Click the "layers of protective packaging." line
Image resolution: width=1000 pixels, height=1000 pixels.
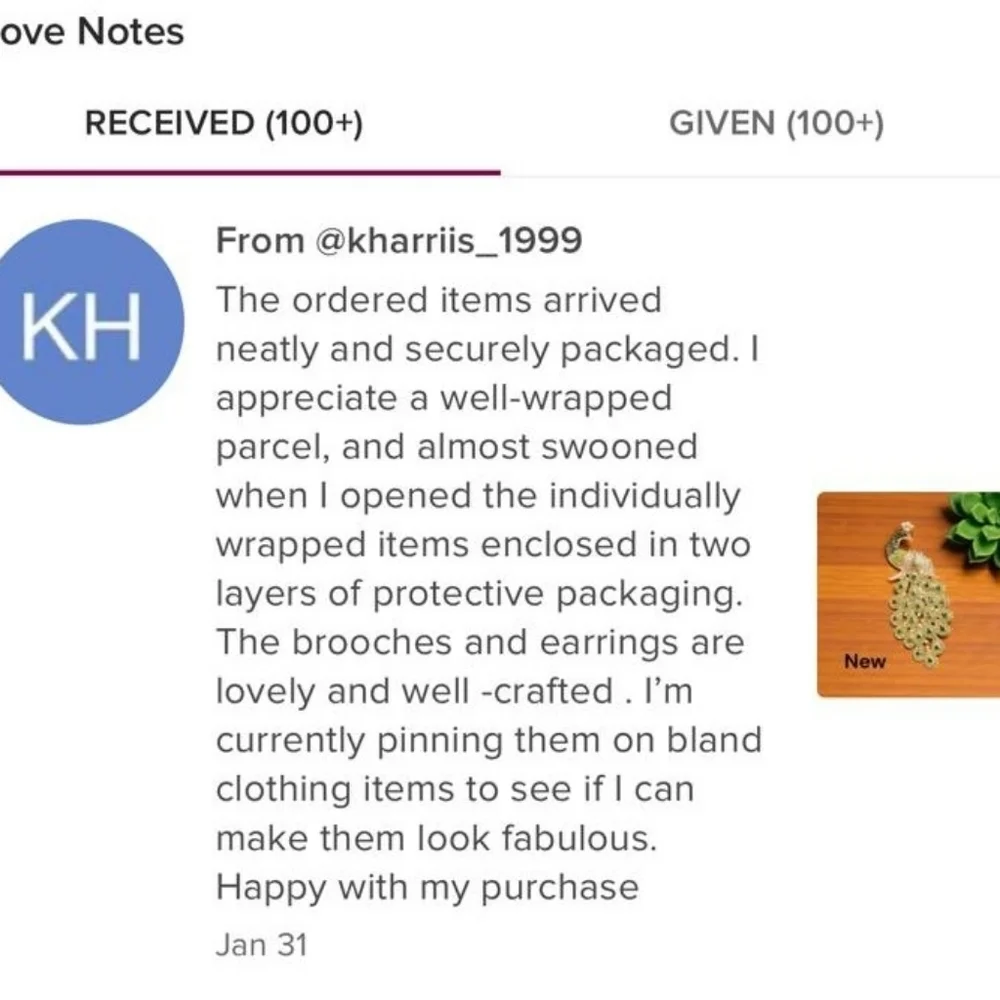click(x=480, y=593)
